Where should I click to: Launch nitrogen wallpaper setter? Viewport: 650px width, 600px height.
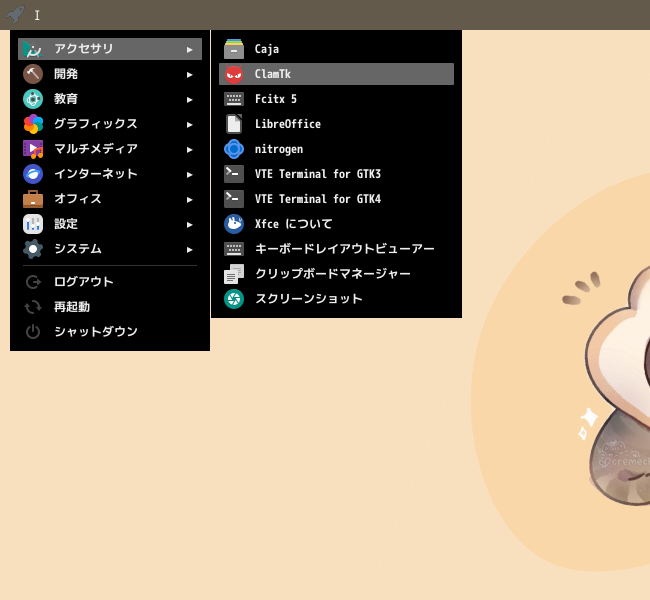click(x=336, y=149)
